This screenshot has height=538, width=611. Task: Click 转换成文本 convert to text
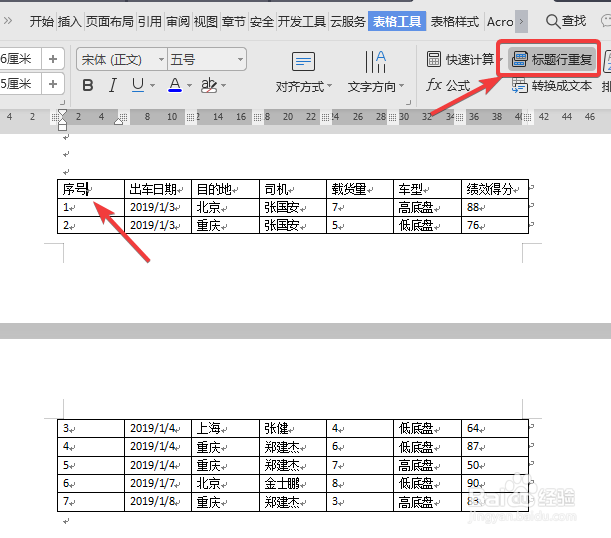tap(552, 85)
